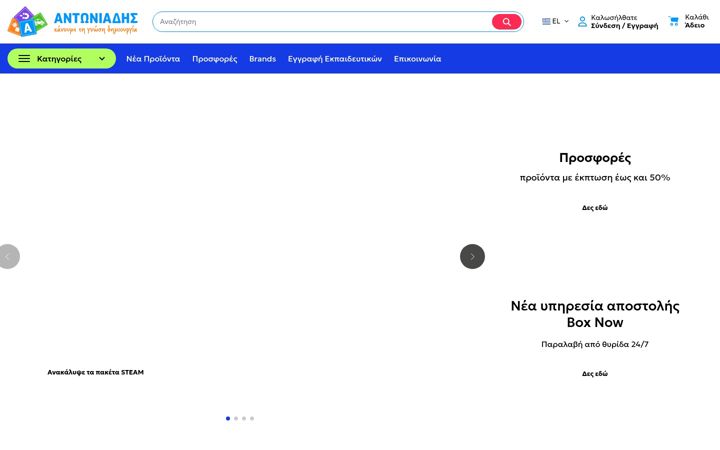The width and height of the screenshot is (720, 450).
Task: Click the hamburger icon in Κατηγορίες
Action: [24, 59]
